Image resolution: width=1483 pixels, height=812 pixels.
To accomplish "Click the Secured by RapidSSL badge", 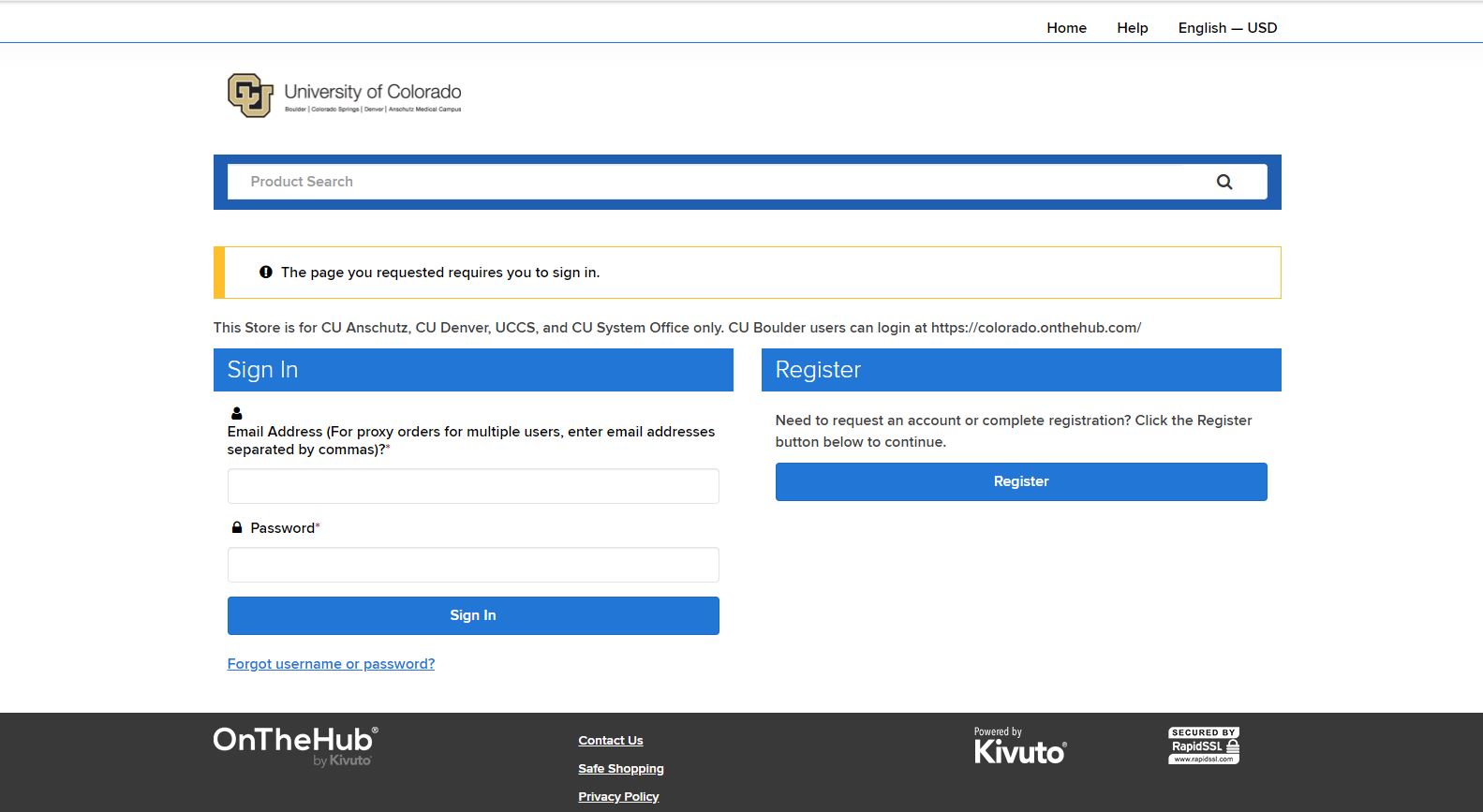I will [1203, 746].
